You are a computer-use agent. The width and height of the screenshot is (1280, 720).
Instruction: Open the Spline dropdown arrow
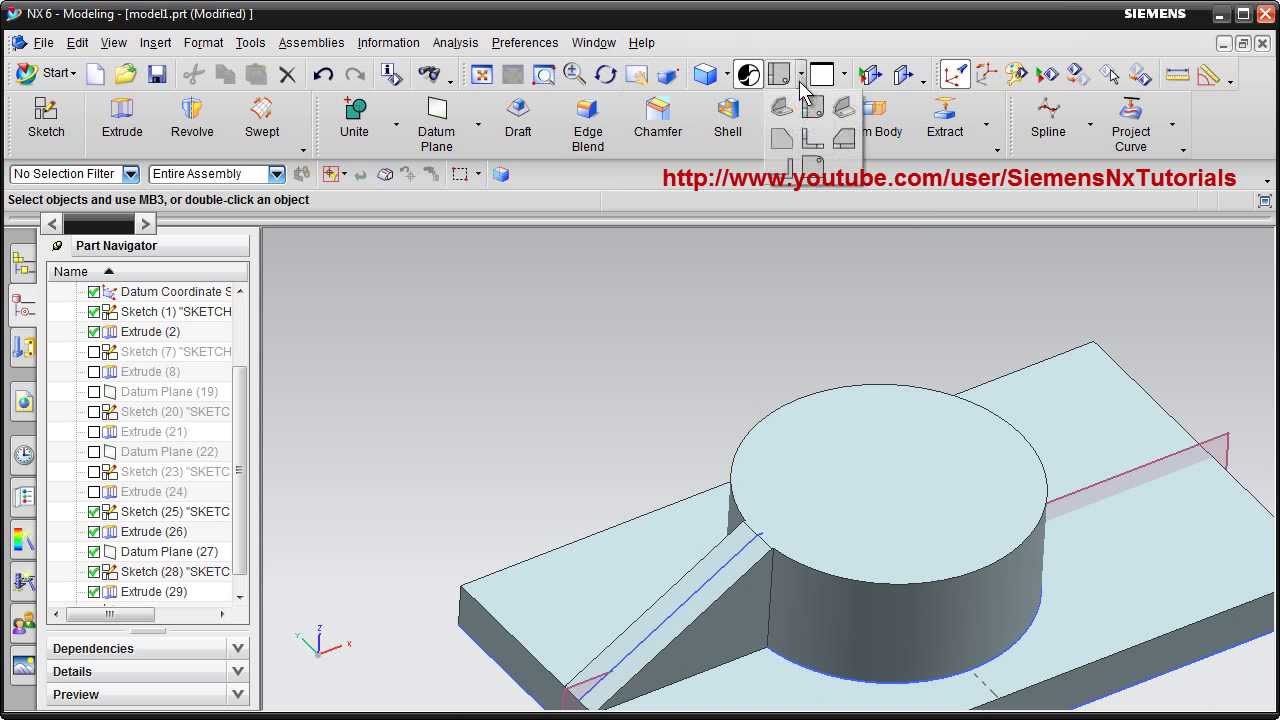click(1090, 125)
